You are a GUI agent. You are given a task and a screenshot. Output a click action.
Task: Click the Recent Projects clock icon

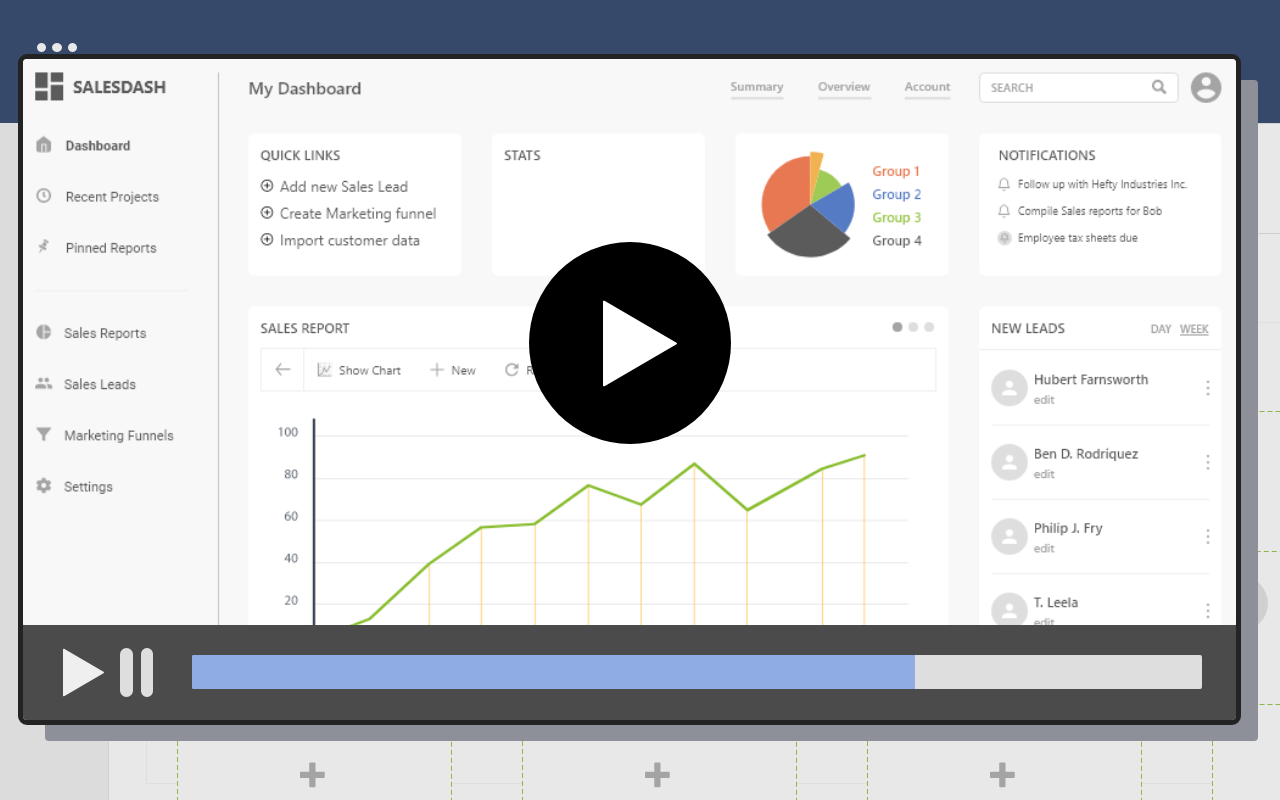44,196
